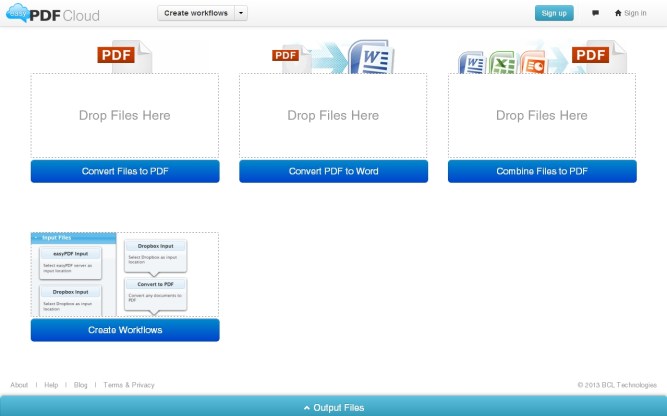Open the About link in footer
The image size is (667, 416).
(19, 385)
